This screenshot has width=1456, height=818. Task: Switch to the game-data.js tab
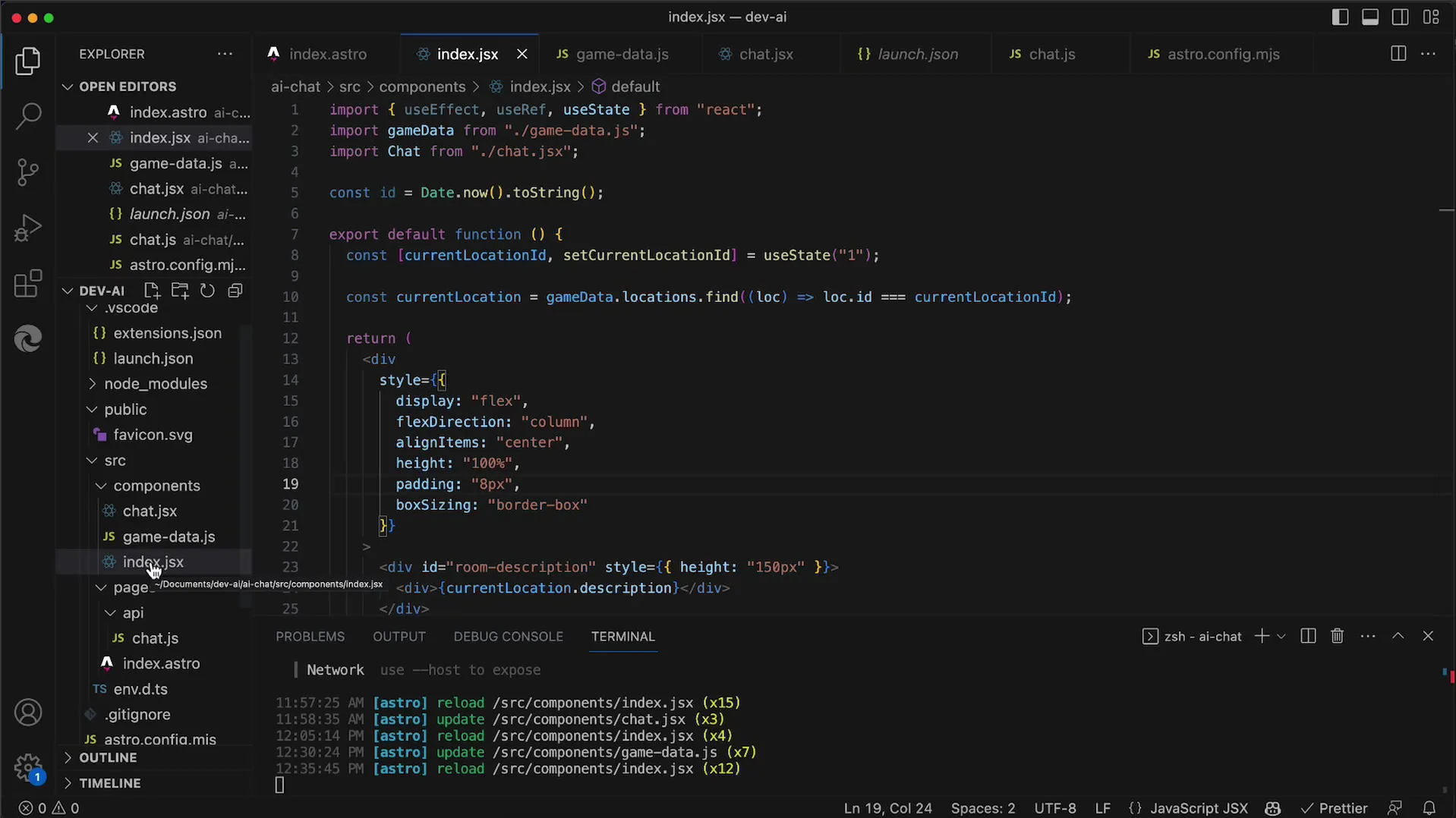click(621, 54)
